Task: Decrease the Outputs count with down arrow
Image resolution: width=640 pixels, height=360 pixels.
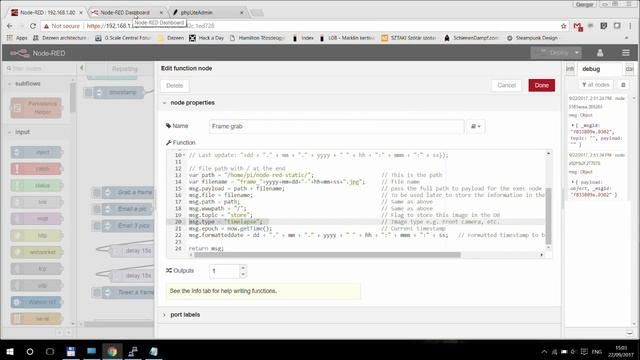Action: click(x=243, y=274)
